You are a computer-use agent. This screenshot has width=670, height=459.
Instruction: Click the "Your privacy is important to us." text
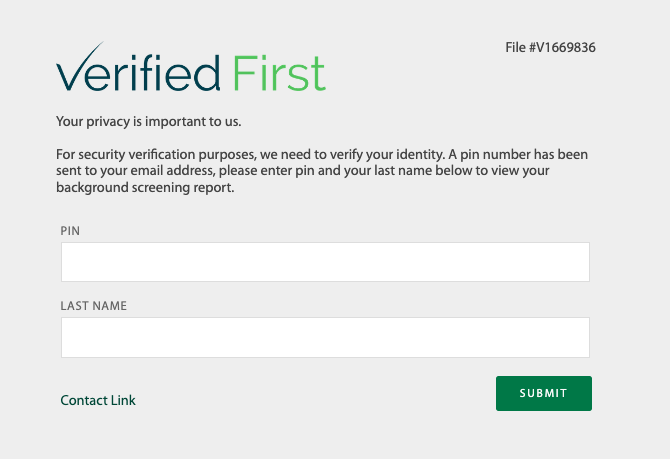(149, 121)
